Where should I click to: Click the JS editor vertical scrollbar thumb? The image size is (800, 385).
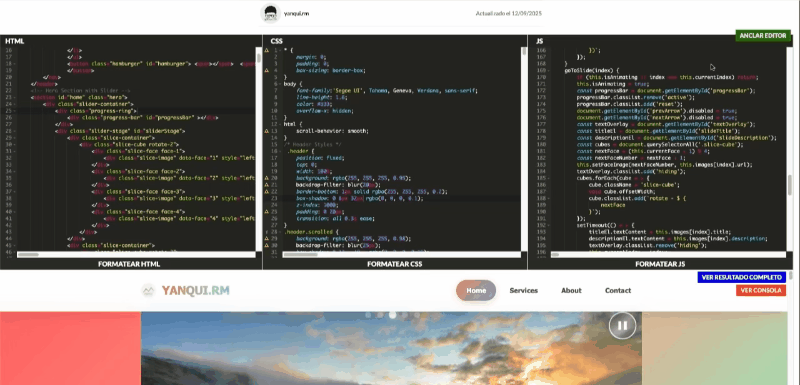(790, 185)
